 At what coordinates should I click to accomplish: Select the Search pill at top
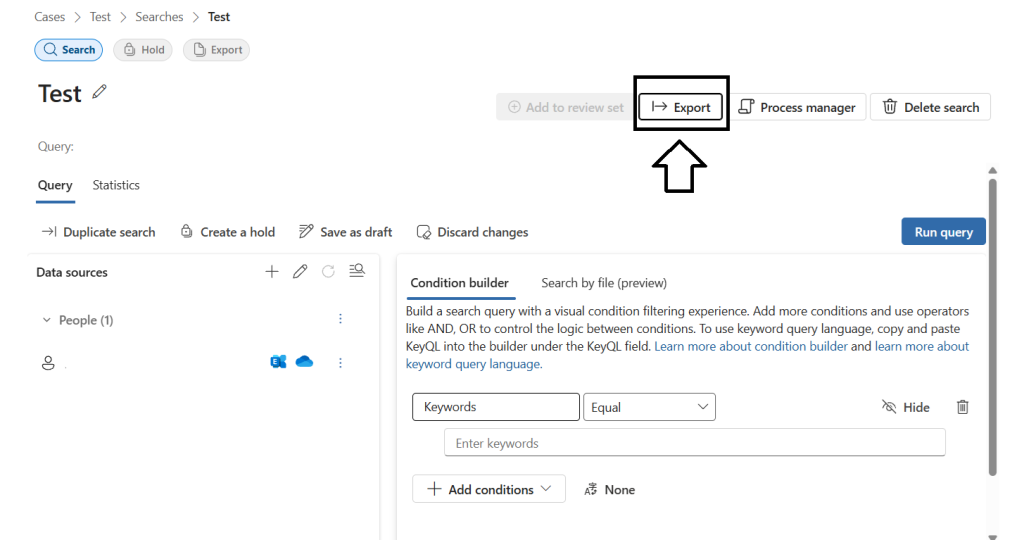coord(69,50)
